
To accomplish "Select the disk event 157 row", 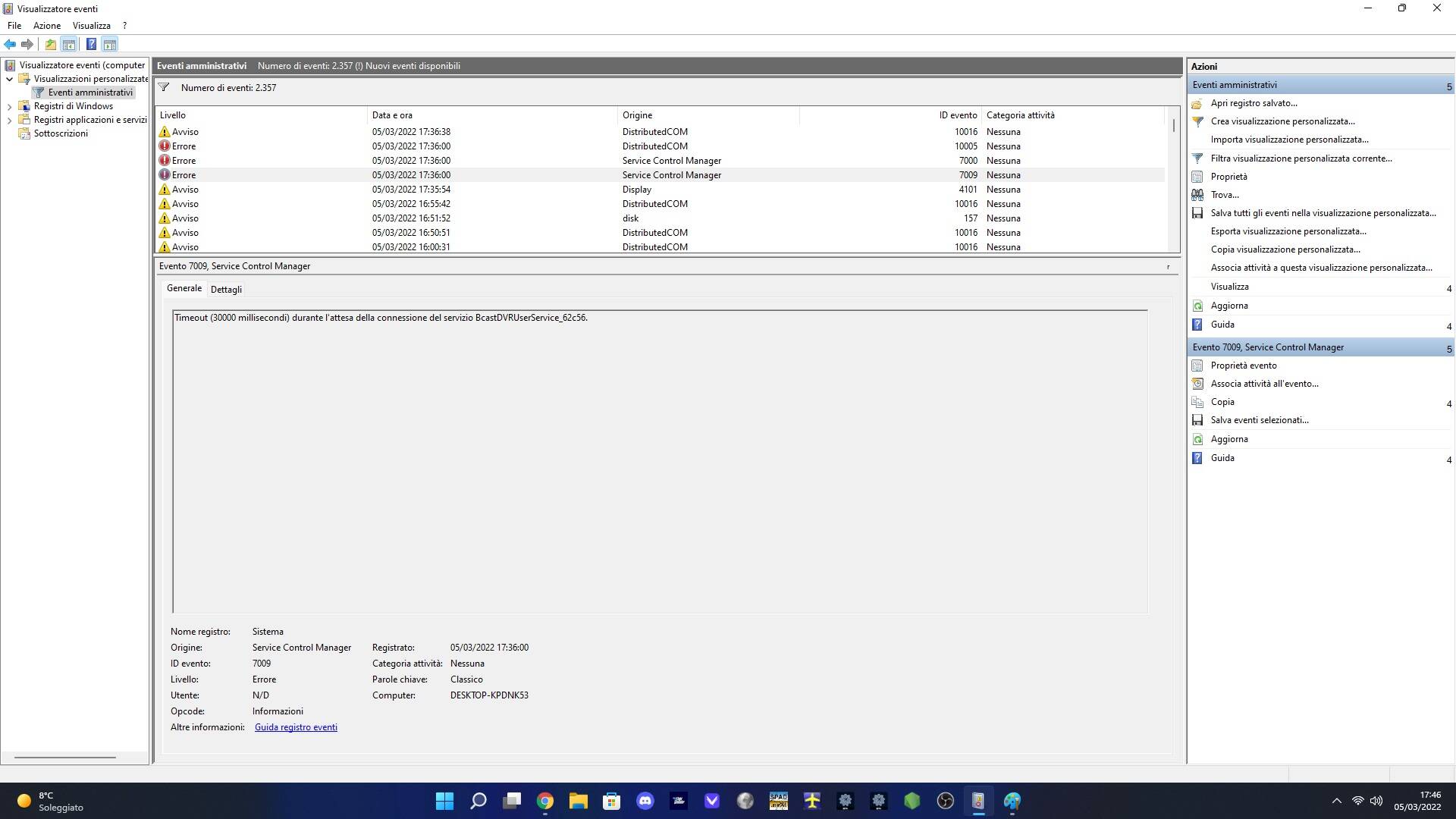I will [x=660, y=218].
